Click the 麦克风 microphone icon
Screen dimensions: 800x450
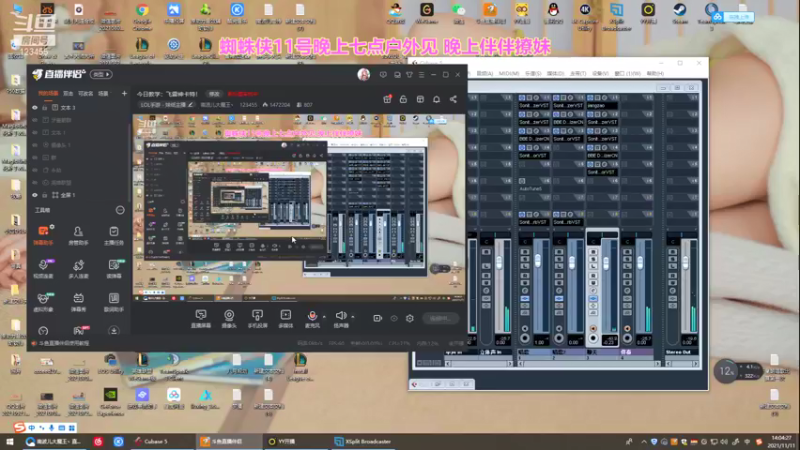coord(312,316)
